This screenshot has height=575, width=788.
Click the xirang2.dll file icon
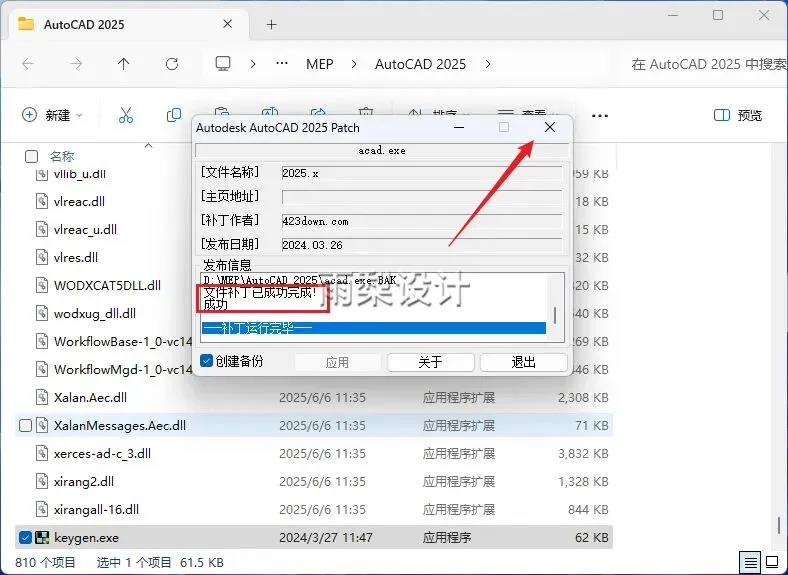point(42,482)
